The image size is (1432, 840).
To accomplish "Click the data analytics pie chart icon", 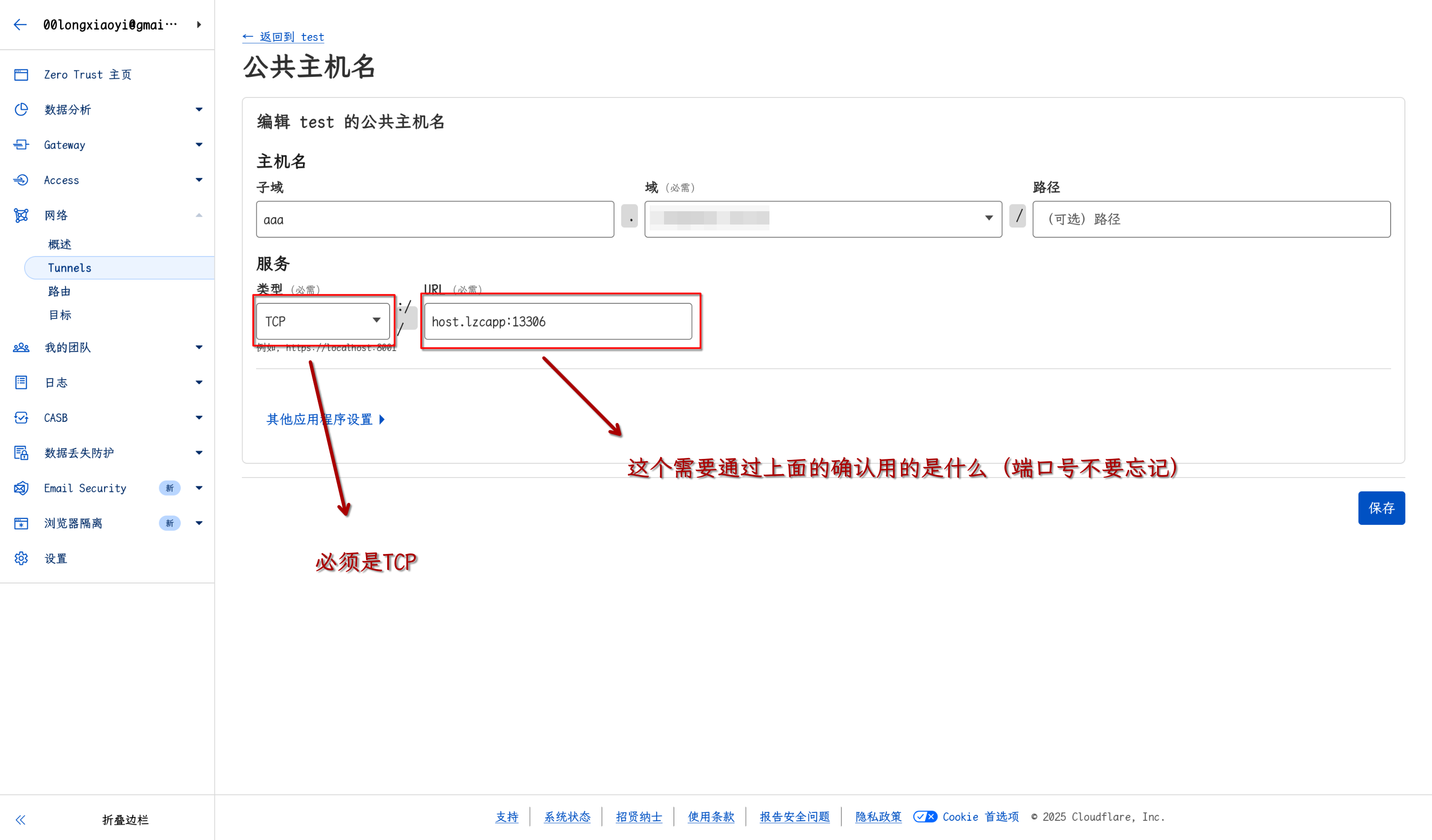I will 21,110.
